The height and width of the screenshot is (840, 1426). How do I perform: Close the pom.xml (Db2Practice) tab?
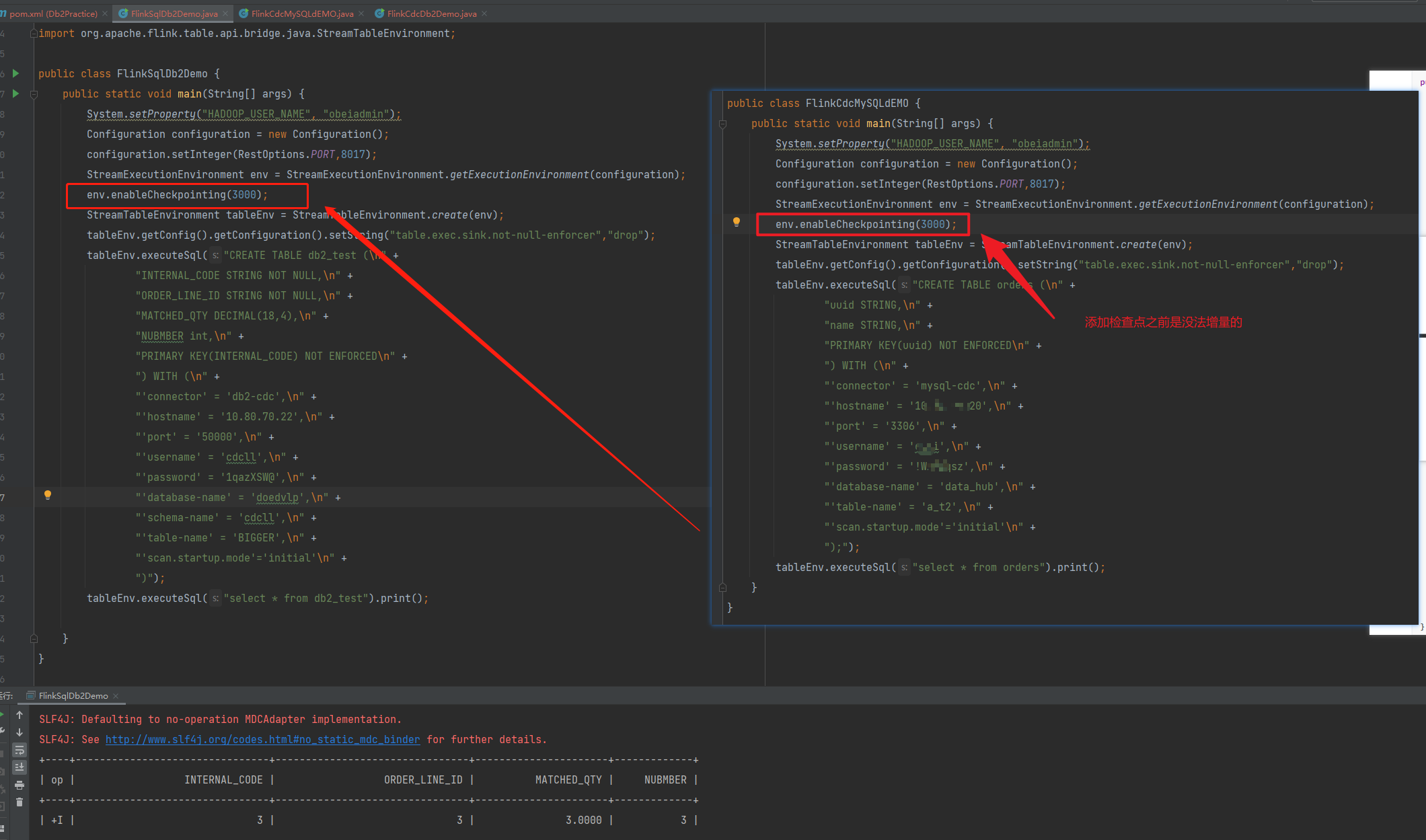105,13
